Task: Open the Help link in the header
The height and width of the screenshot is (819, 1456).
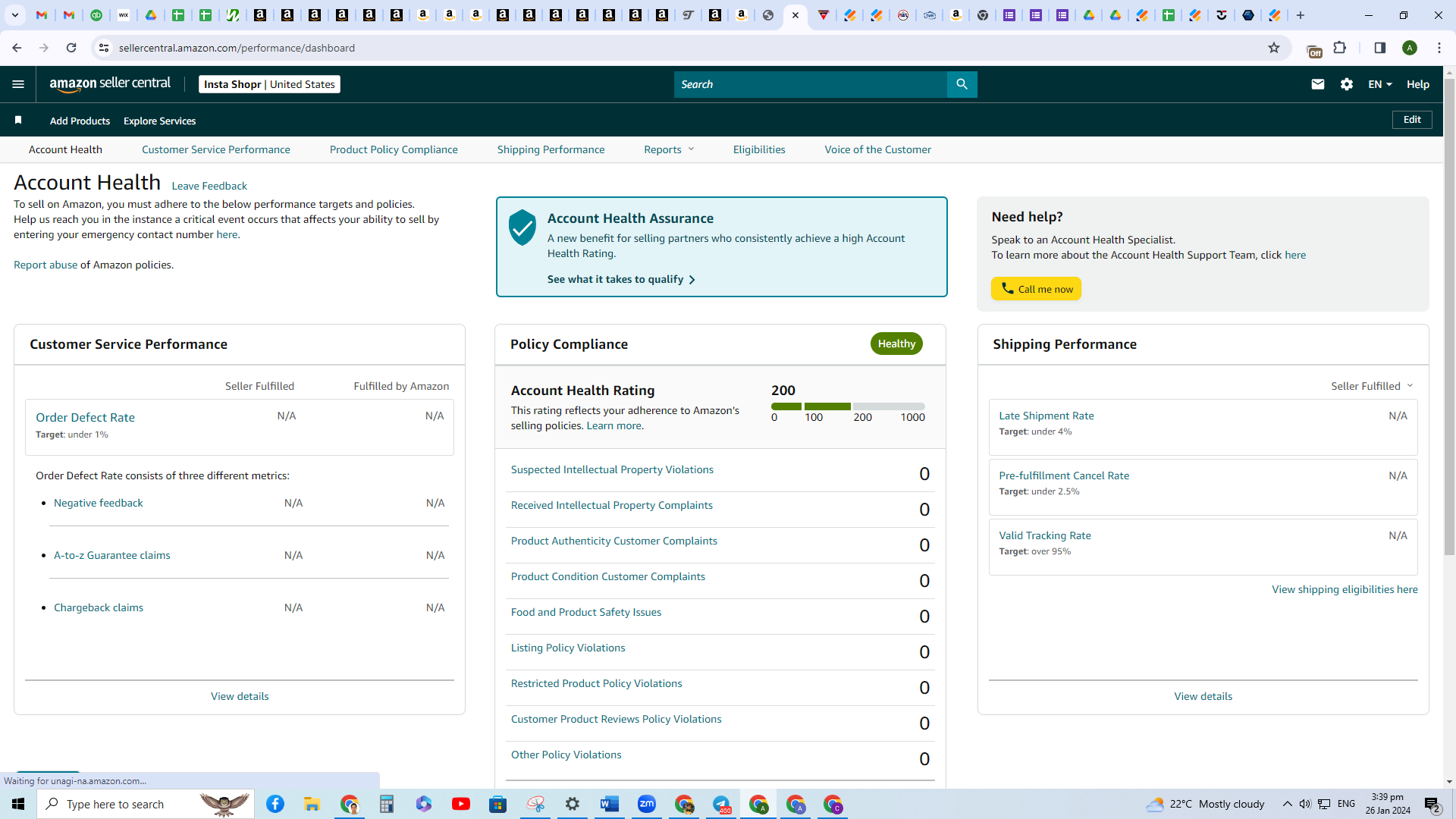Action: tap(1418, 84)
